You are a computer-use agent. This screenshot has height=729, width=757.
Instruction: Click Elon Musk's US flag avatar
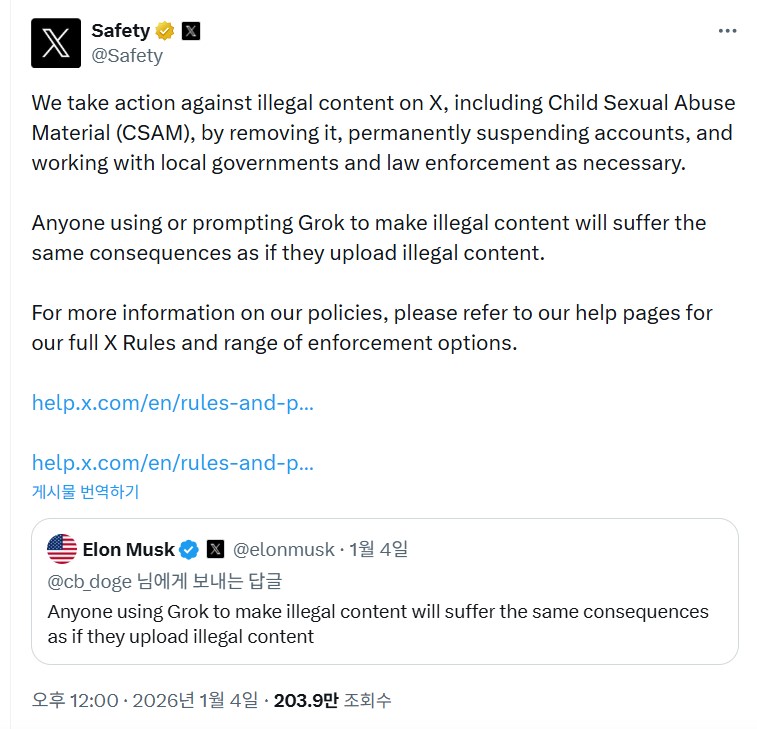click(62, 549)
